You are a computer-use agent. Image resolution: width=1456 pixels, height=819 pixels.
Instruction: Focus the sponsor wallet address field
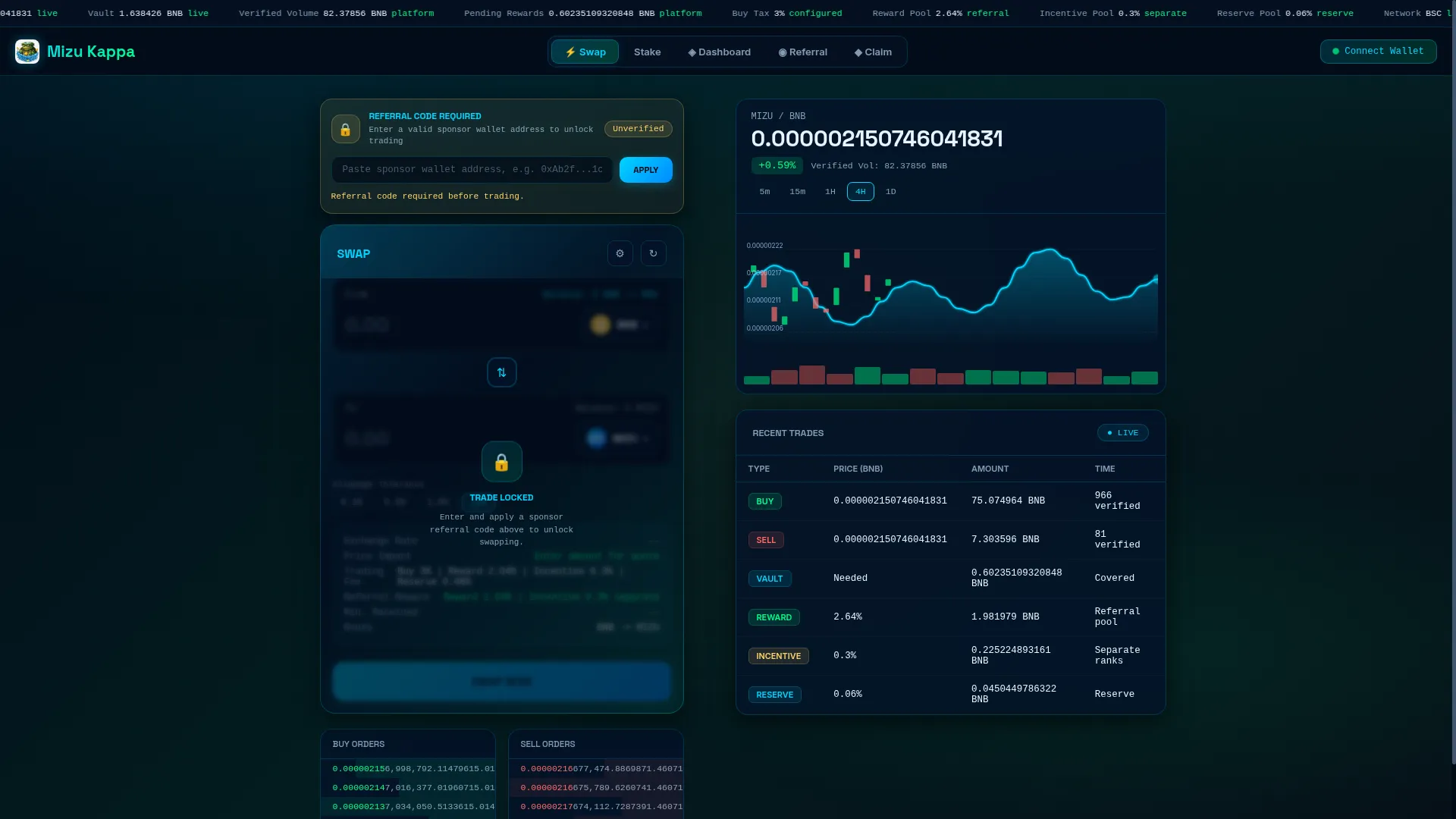472,170
